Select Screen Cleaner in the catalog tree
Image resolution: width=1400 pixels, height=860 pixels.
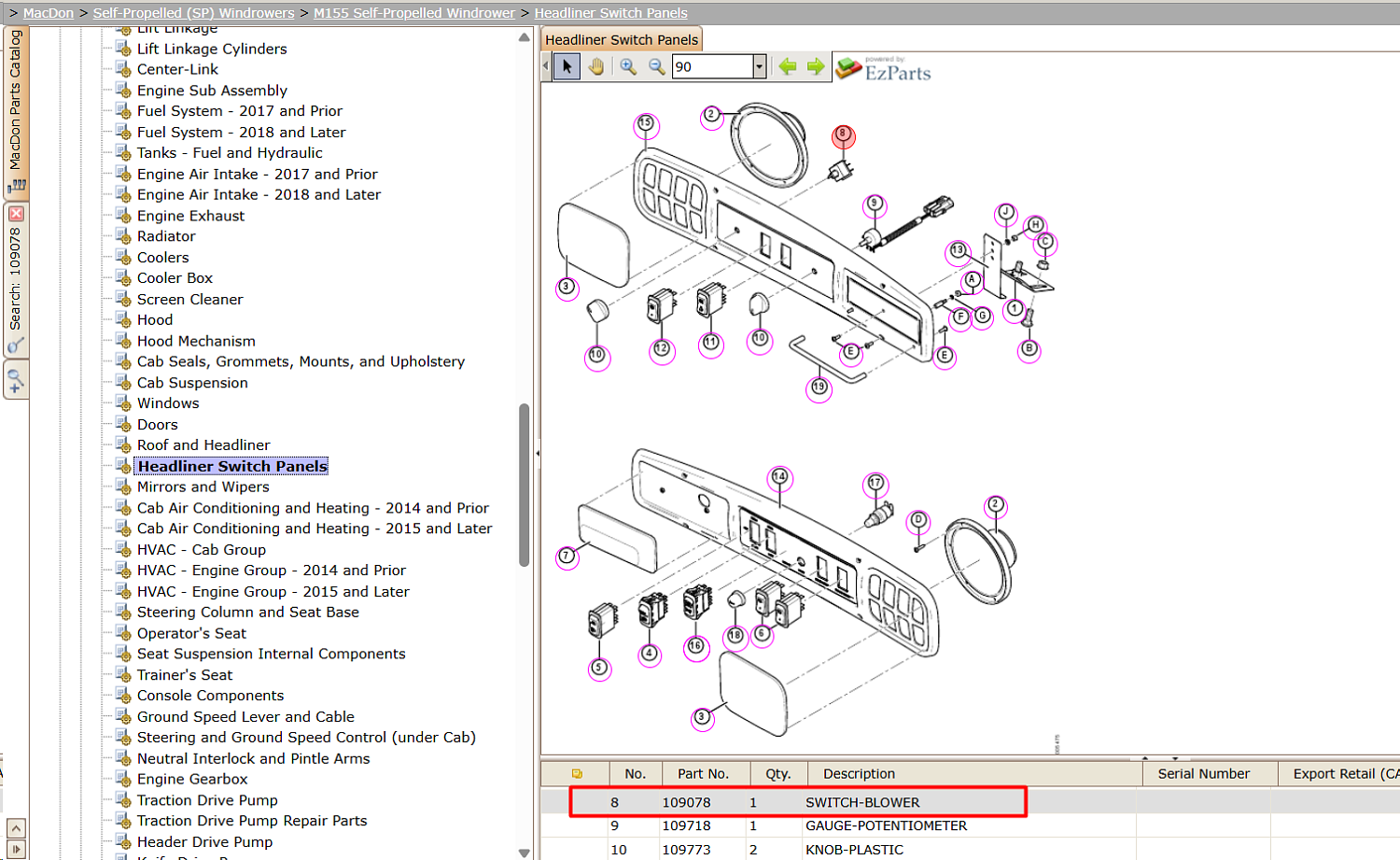click(x=189, y=300)
